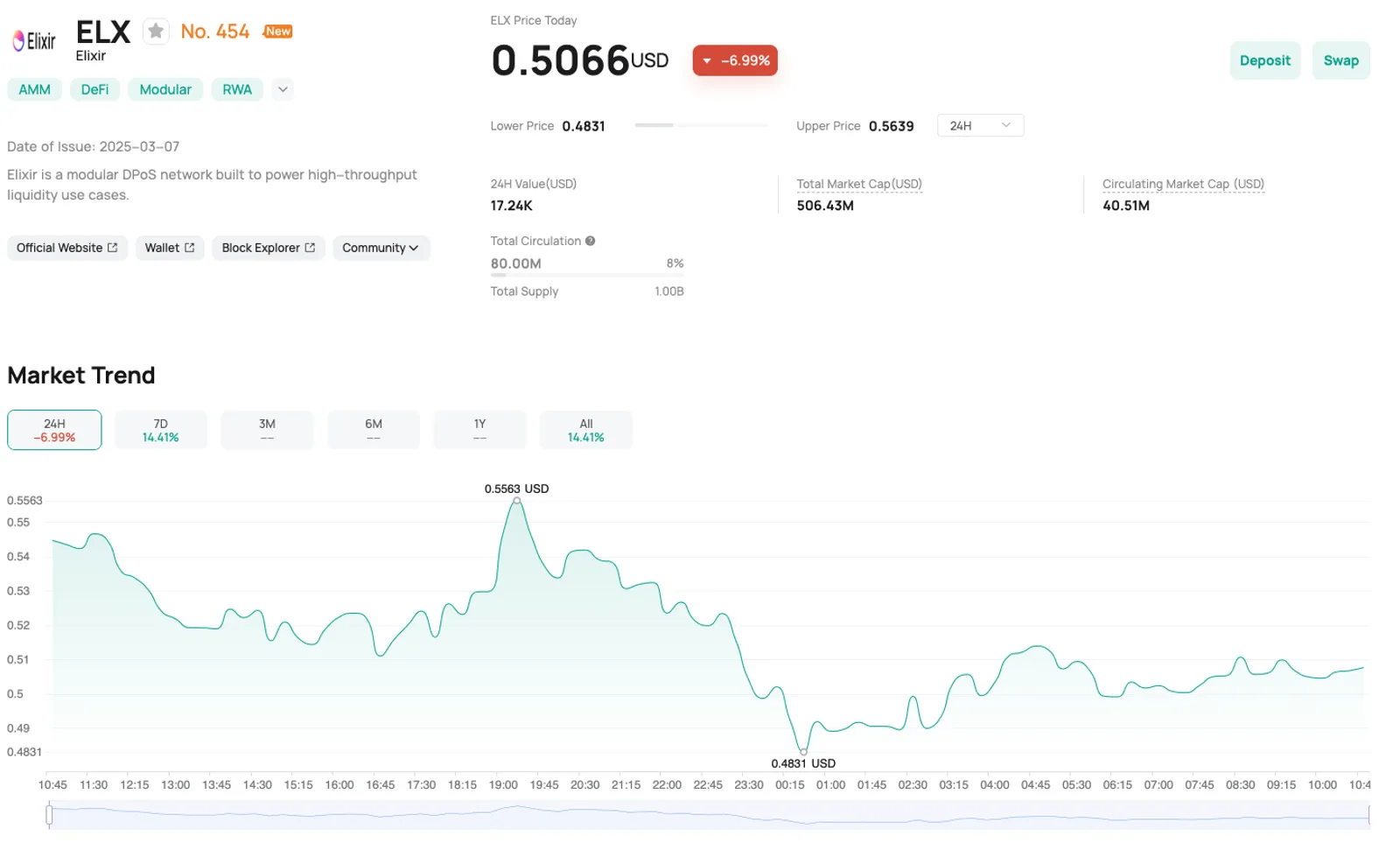
Task: Click the Circulating Market Cap (USD) label
Action: pos(1183,184)
